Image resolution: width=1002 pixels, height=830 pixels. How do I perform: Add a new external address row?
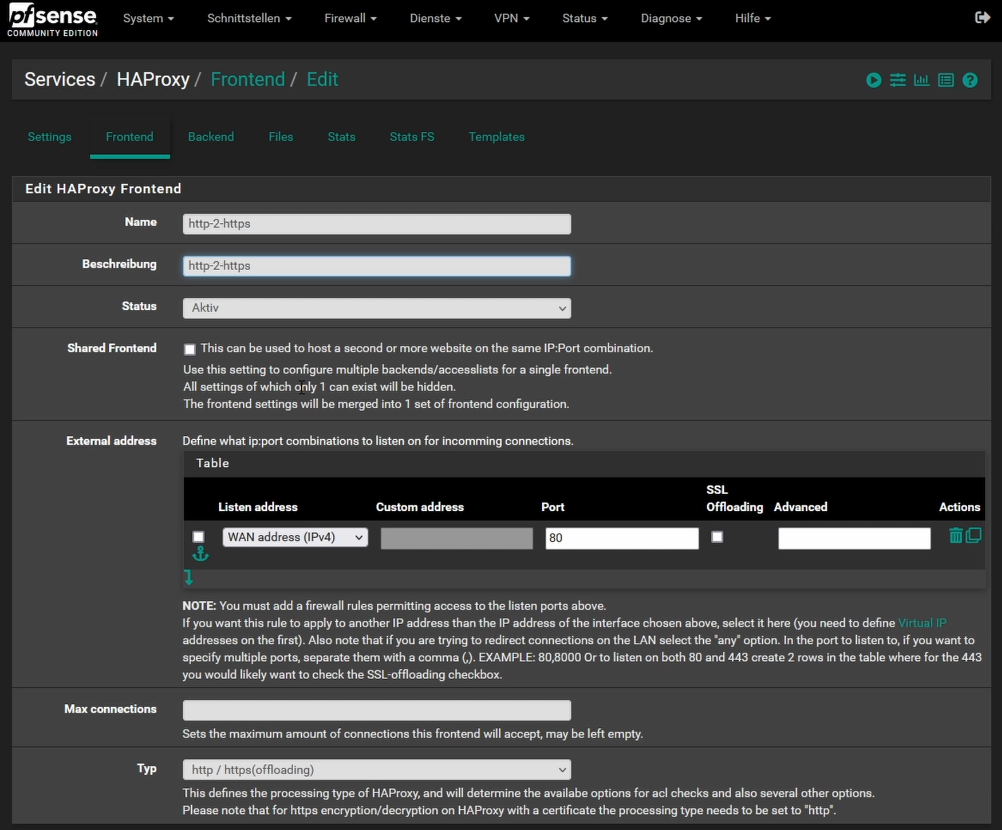point(189,578)
